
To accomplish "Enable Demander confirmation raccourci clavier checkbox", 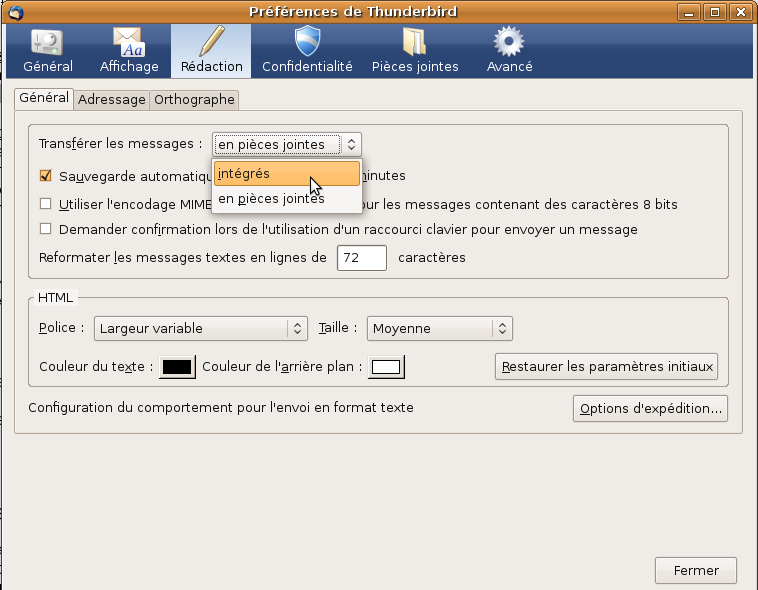I will (45, 228).
